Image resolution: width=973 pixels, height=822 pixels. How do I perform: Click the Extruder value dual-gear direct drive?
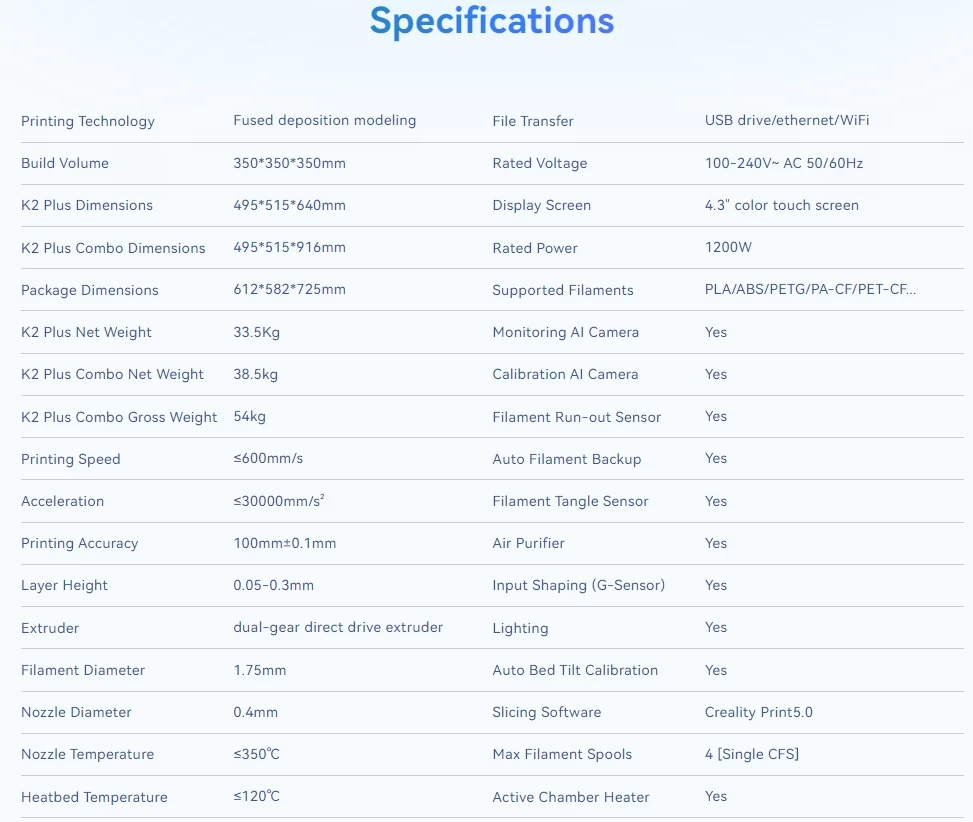(x=338, y=628)
